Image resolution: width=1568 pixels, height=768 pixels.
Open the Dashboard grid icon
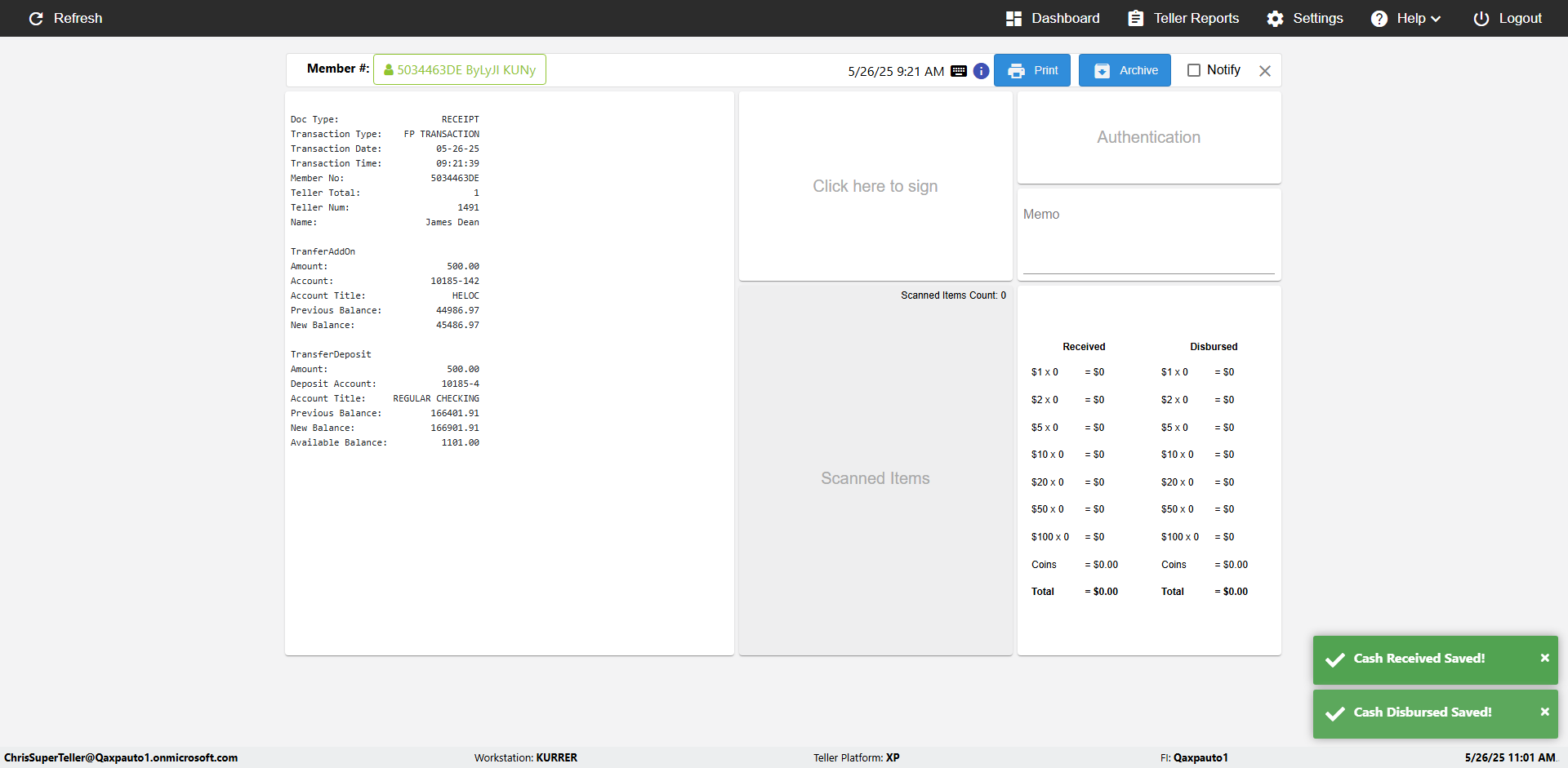(1013, 18)
